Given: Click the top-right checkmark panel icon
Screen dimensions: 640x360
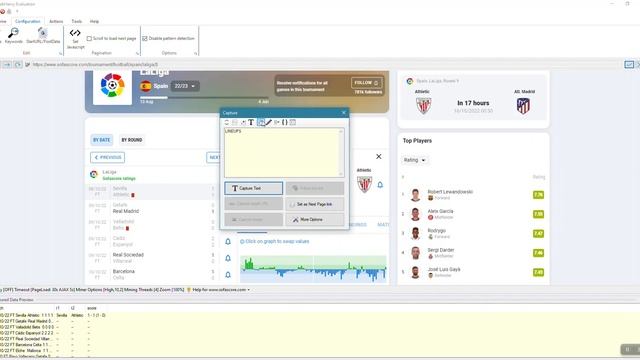Looking at the screenshot, I should pos(629,64).
